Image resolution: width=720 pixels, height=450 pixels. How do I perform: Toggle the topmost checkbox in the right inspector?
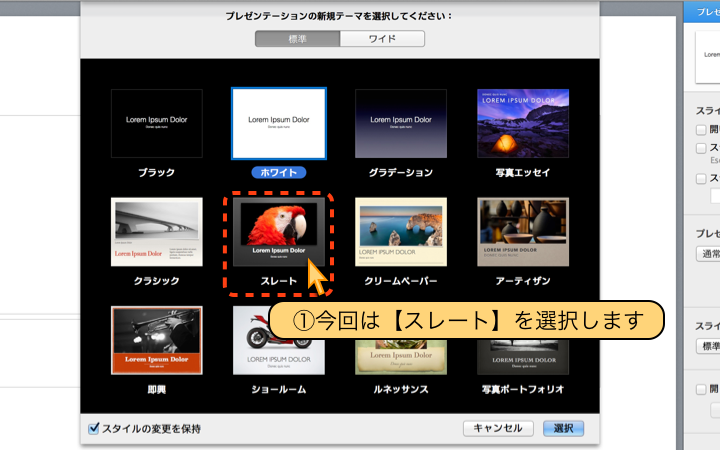tap(701, 130)
